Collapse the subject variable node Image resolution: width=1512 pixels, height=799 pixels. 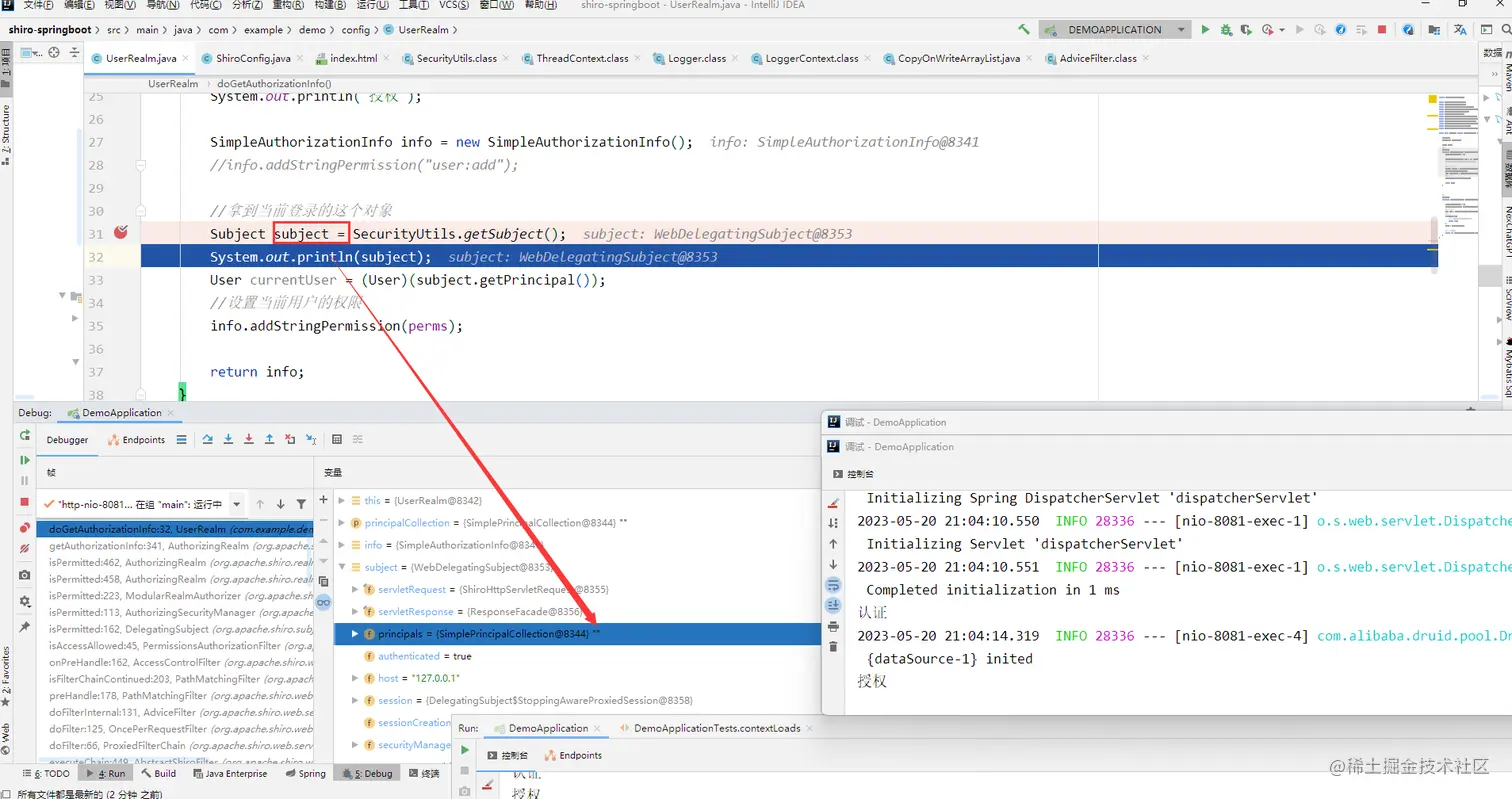[x=342, y=567]
